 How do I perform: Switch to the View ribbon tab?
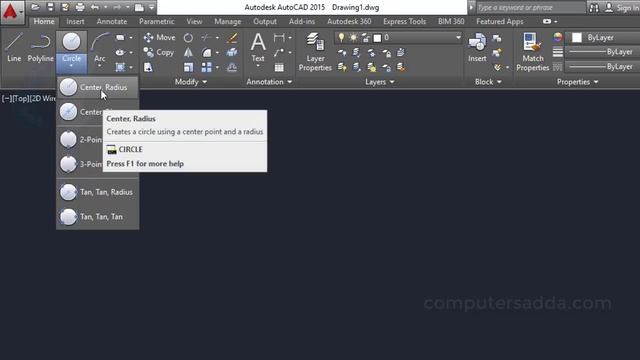click(194, 22)
